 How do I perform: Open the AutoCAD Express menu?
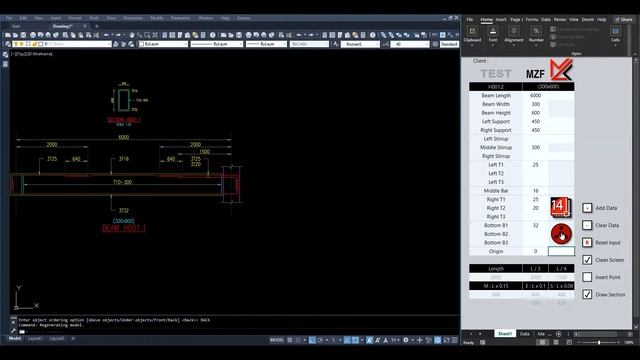[244, 18]
